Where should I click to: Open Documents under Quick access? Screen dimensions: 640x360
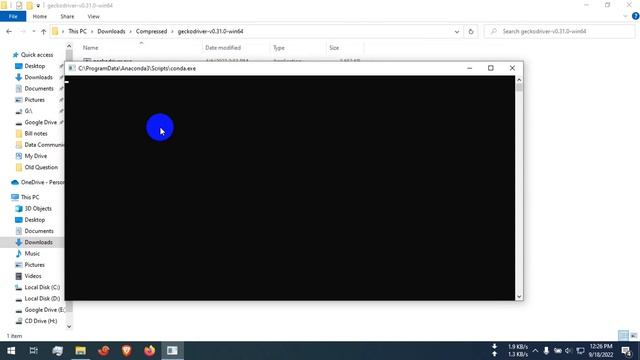(39, 89)
